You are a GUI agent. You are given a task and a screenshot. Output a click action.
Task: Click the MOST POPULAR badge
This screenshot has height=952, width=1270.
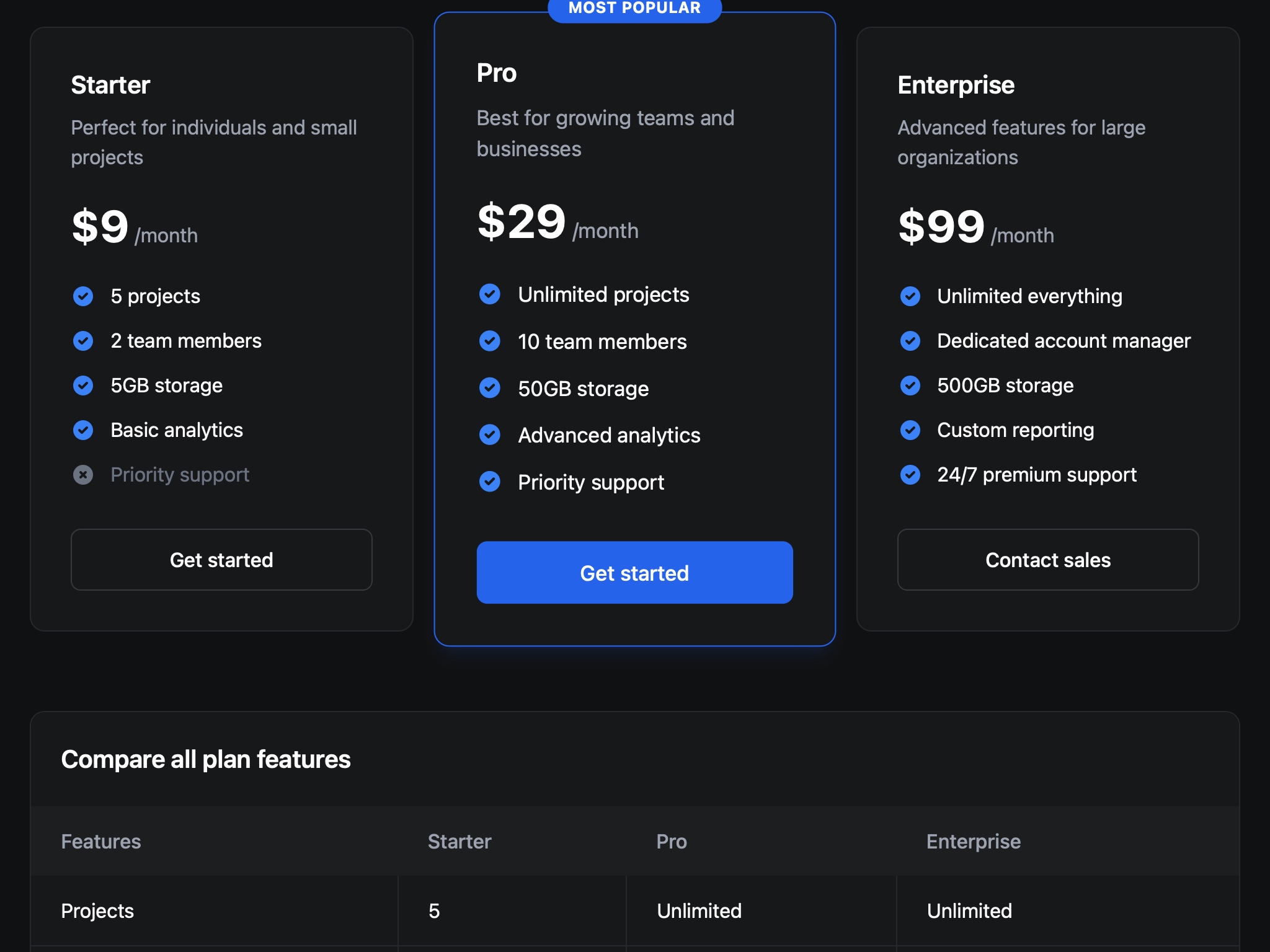[634, 9]
